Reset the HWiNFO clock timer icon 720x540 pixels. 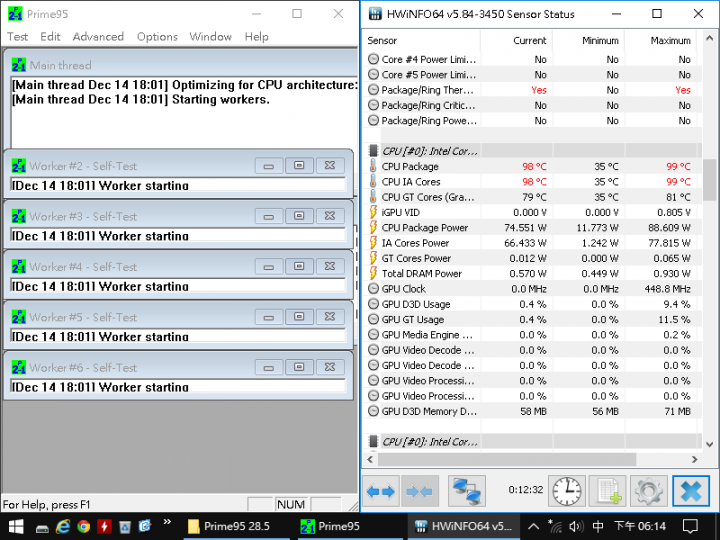point(567,491)
